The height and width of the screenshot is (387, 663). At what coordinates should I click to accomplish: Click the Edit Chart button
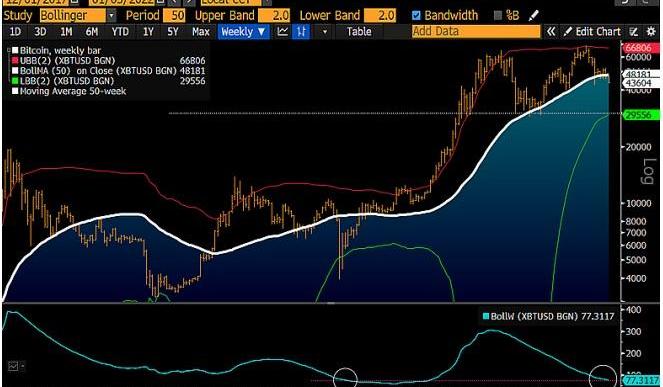pyautogui.click(x=593, y=32)
